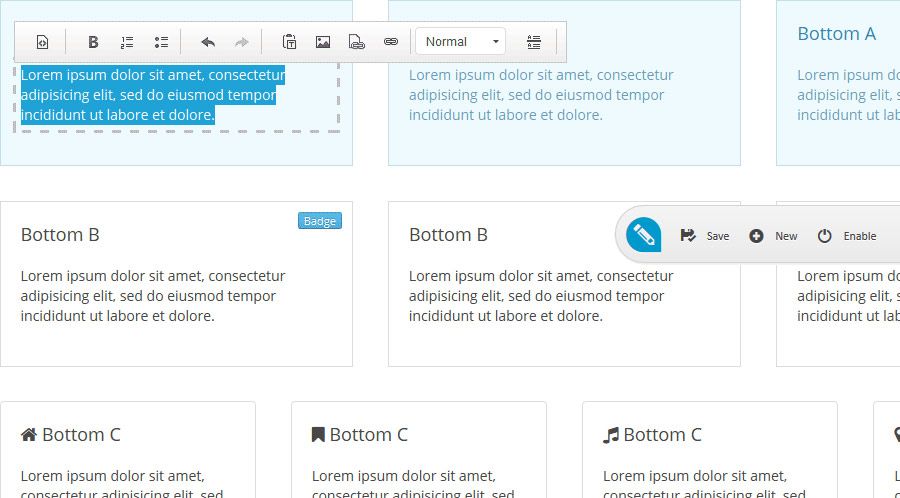Toggle the Enable power button
The width and height of the screenshot is (900, 498).
tap(846, 236)
